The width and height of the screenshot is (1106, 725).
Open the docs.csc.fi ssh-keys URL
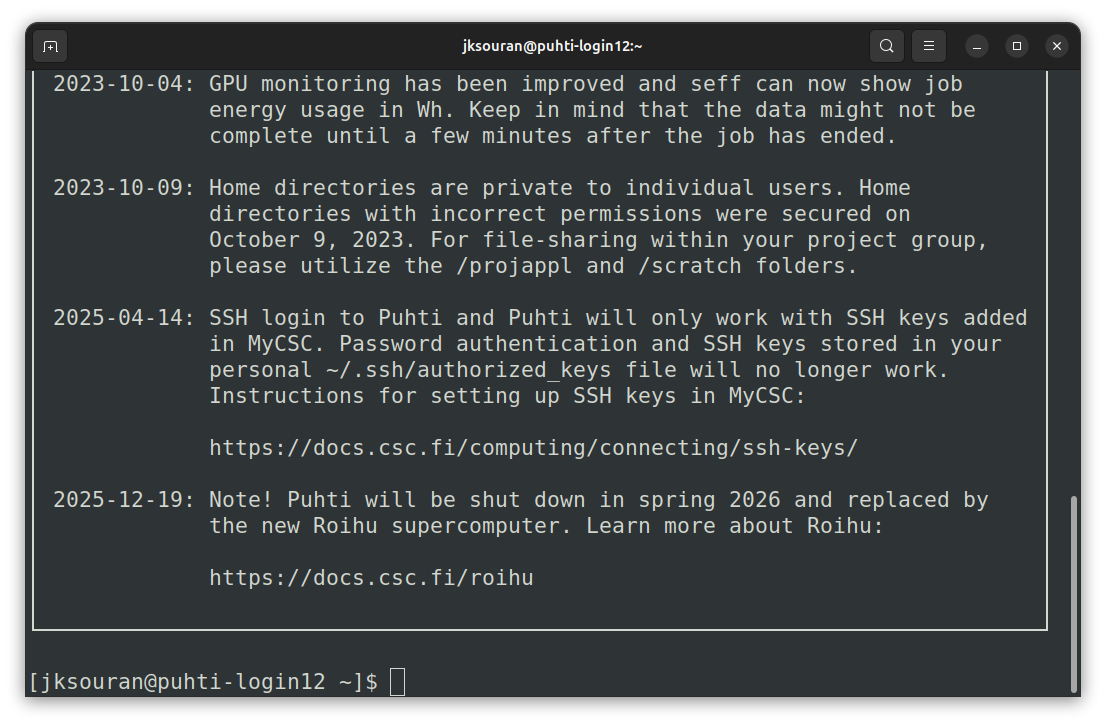pyautogui.click(x=533, y=448)
